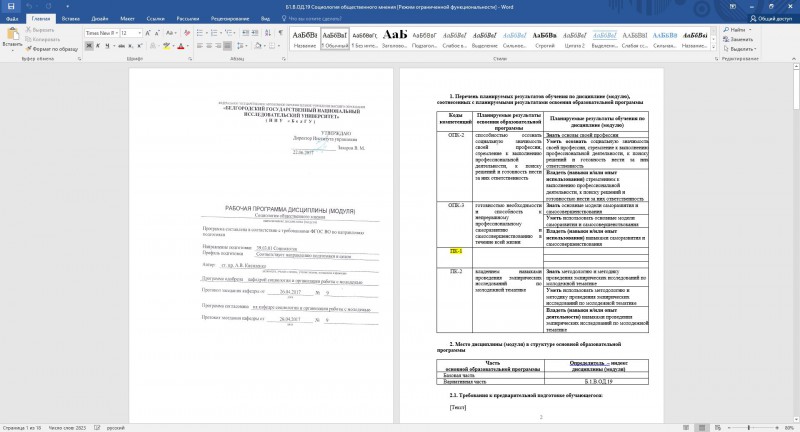Apply the yellow text highlight color
The height and width of the screenshot is (432, 800).
pyautogui.click(x=166, y=46)
